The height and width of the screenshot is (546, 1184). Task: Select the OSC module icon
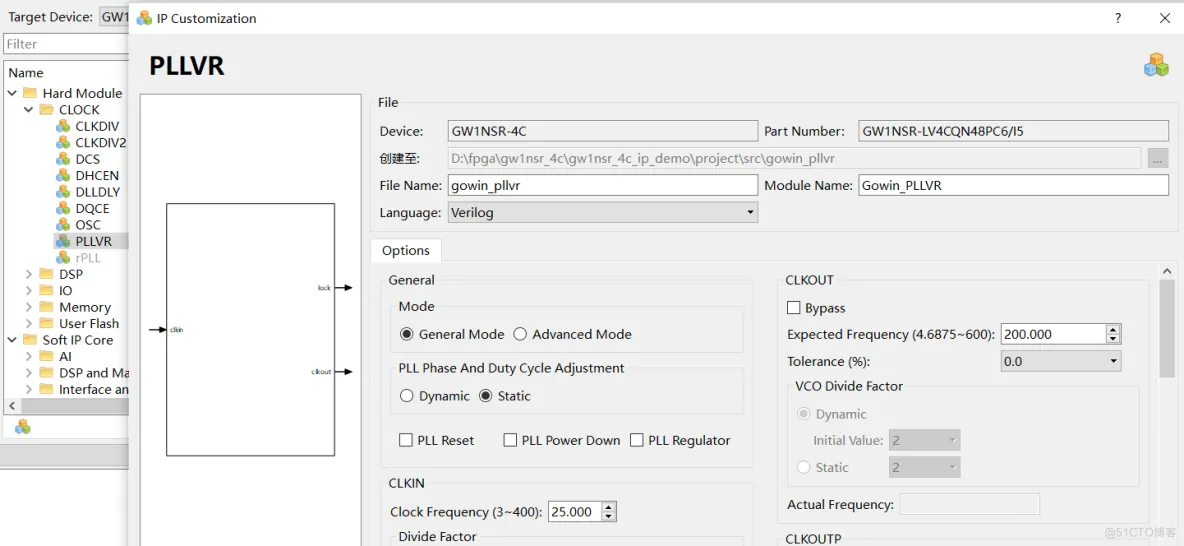coord(63,225)
